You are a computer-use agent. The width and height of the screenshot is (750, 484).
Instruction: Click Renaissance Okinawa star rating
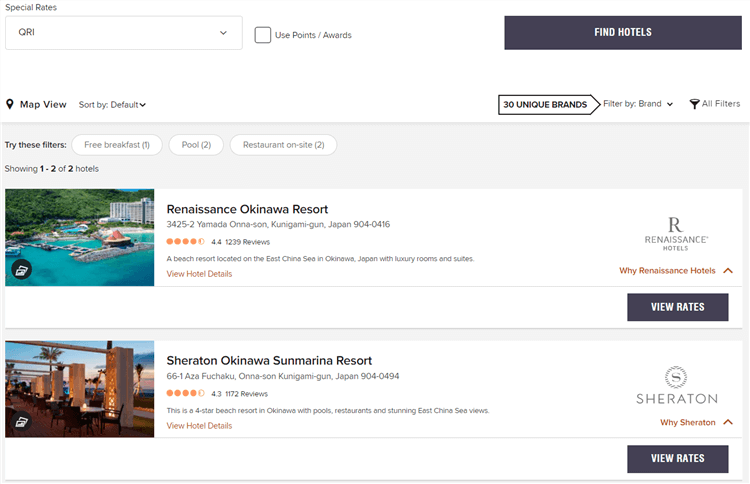coord(185,242)
